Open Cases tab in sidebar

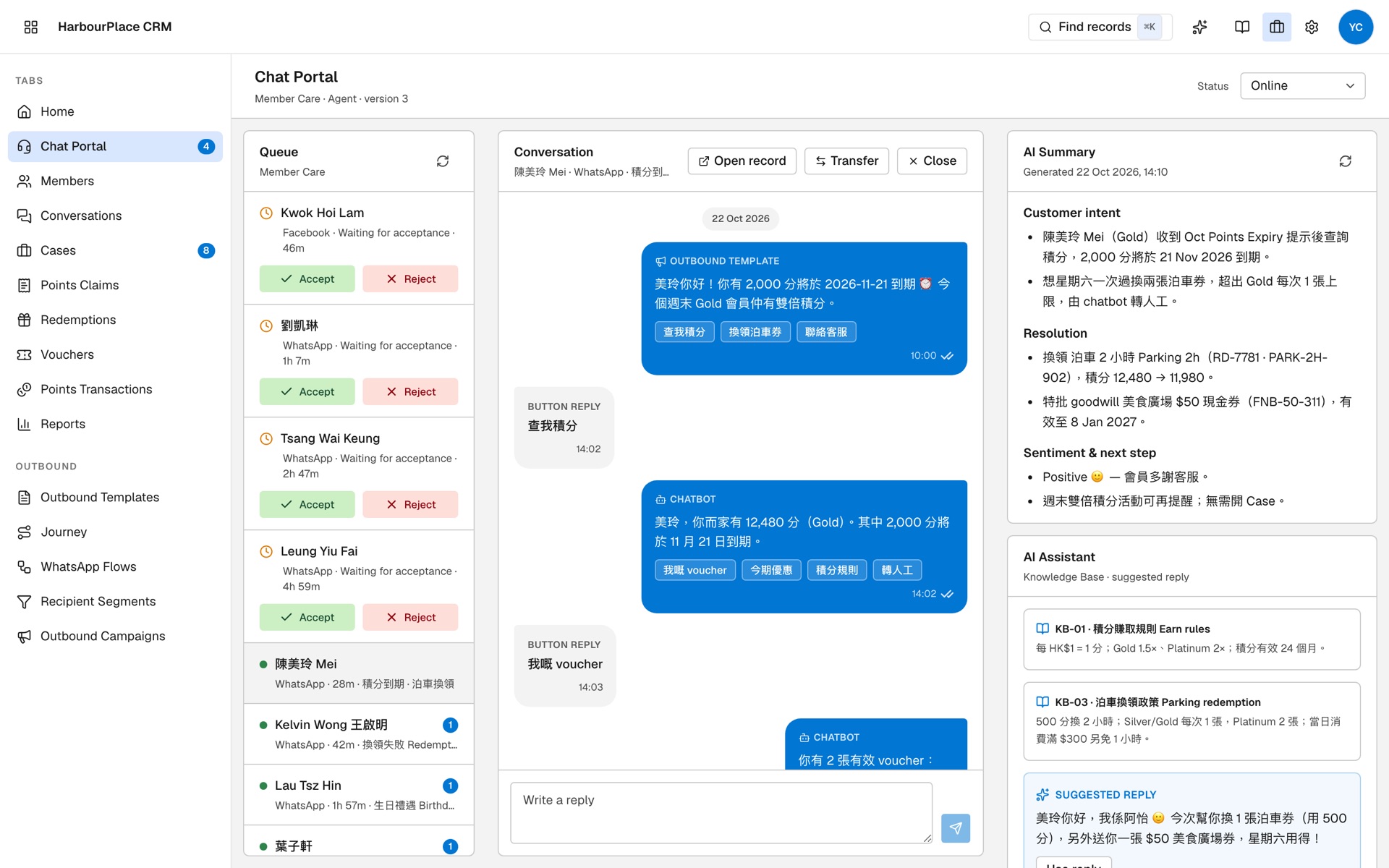click(x=116, y=250)
